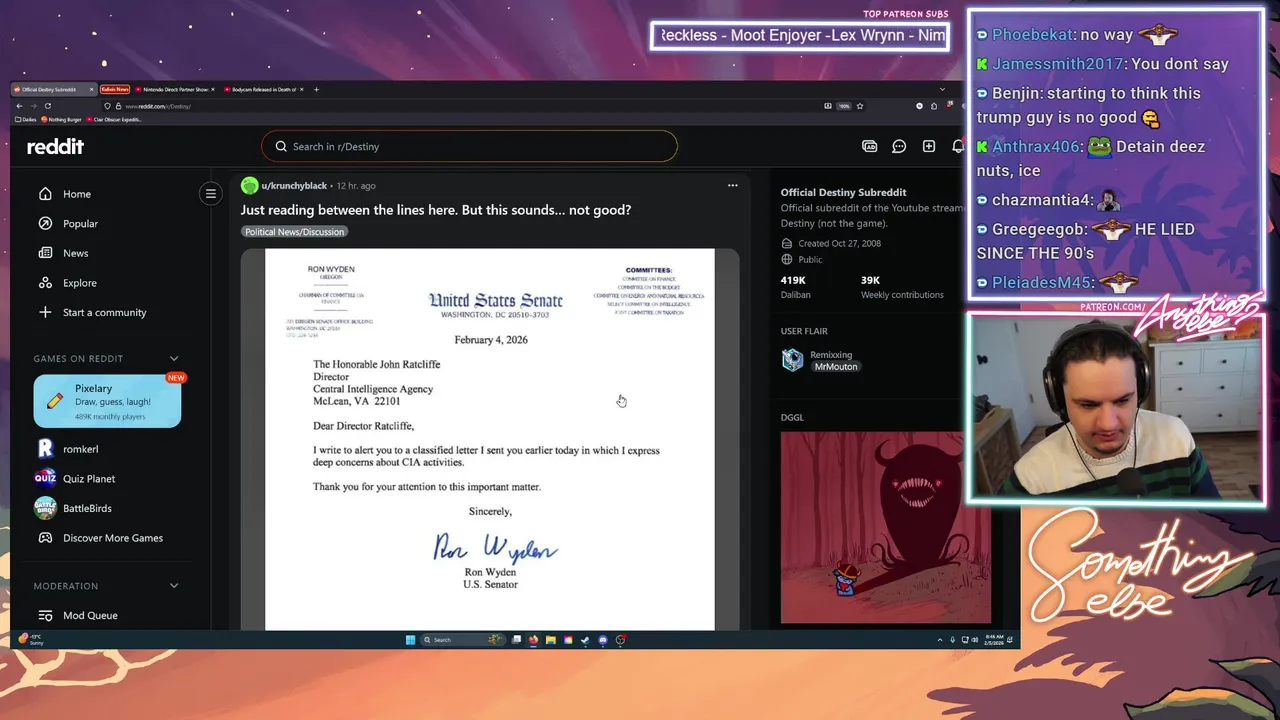This screenshot has width=1280, height=720.
Task: Click Discover More Games controller icon
Action: pos(45,538)
